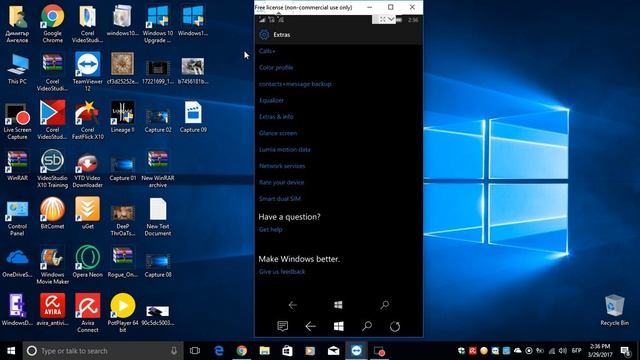The width and height of the screenshot is (640, 360).
Task: Open Calls+ in Extras settings
Action: point(267,51)
